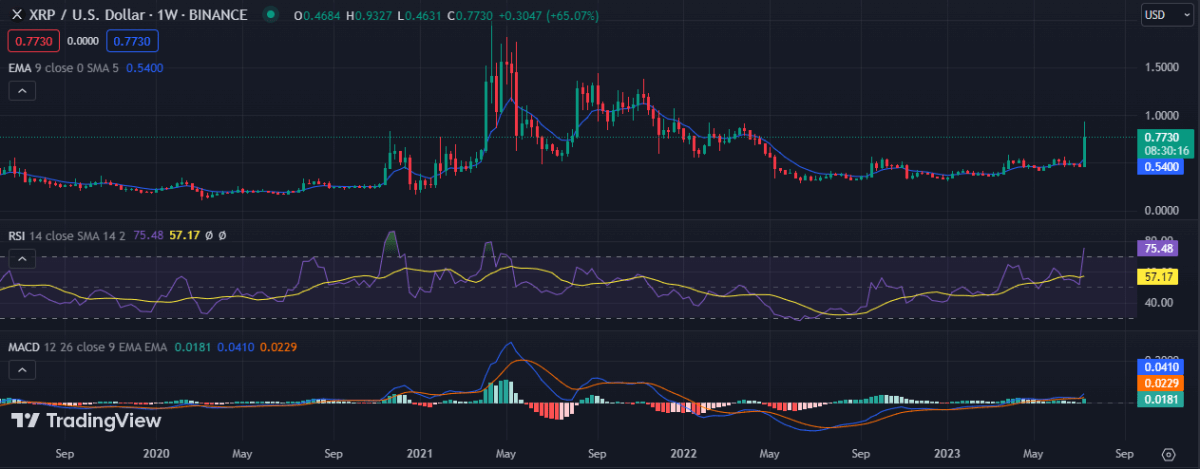Click the MACD legend value 0.0410
This screenshot has height=469, width=1200.
coord(235,347)
